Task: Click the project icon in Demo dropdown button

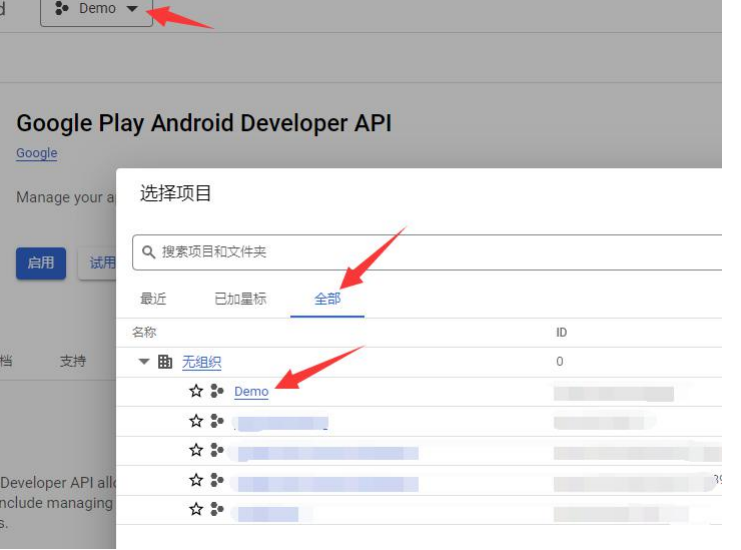Action: click(x=61, y=9)
